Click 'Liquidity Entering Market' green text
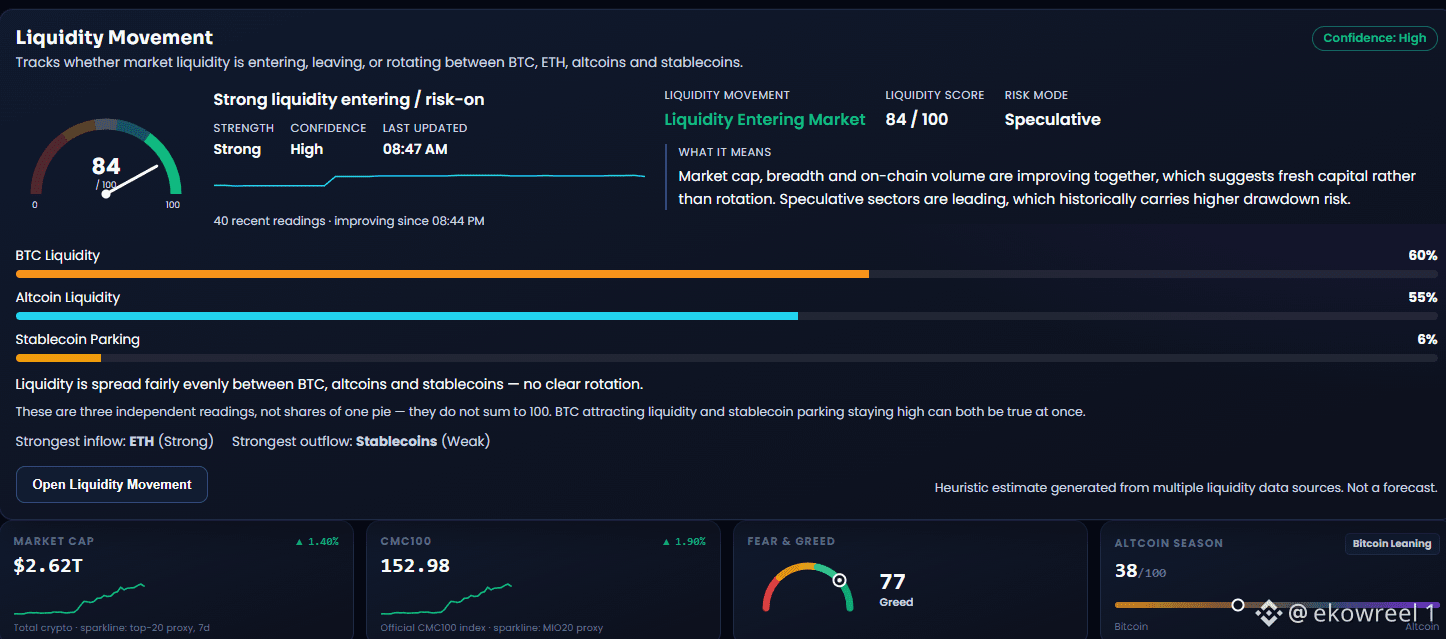 click(765, 119)
